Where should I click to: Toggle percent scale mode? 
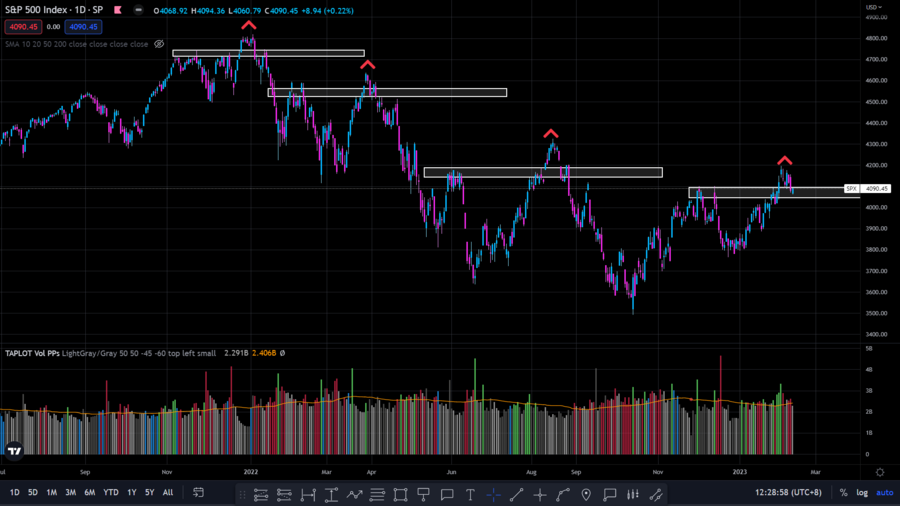[843, 492]
